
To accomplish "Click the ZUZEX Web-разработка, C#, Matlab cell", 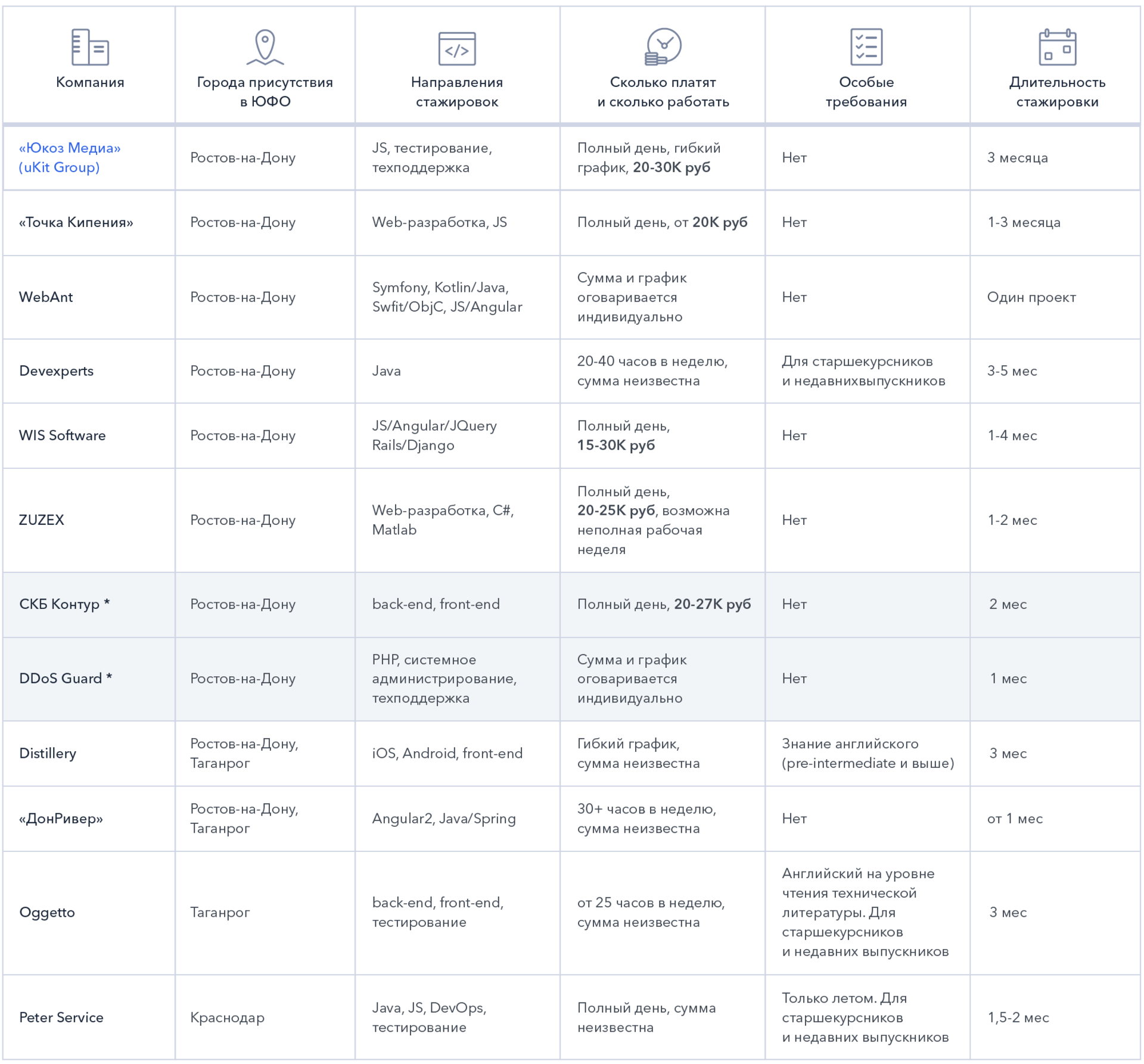I will [x=443, y=519].
